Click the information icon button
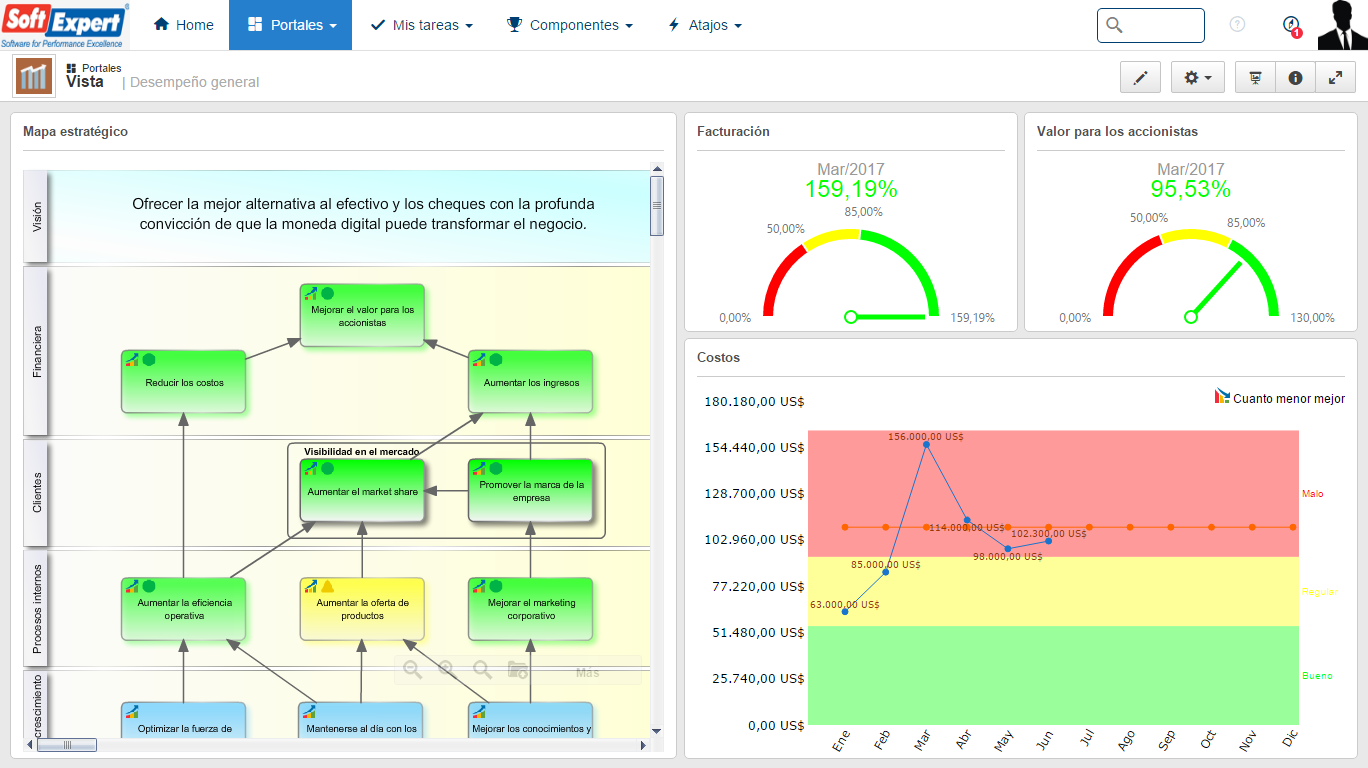Screen dimensions: 1368x768 coord(1295,77)
